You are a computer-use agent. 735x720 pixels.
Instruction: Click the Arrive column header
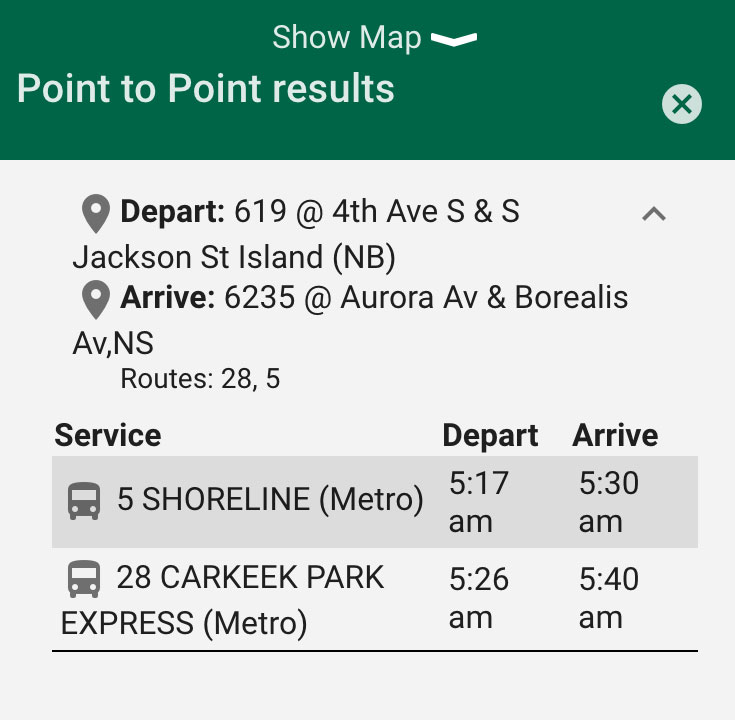pyautogui.click(x=615, y=435)
